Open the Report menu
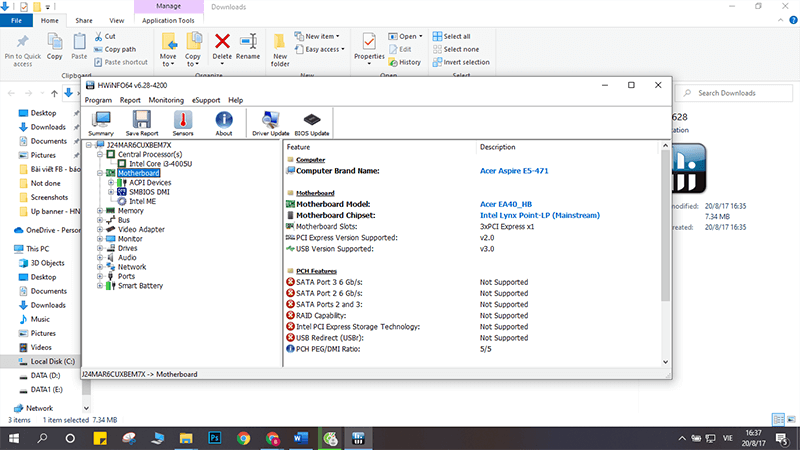The height and width of the screenshot is (450, 800). click(130, 100)
